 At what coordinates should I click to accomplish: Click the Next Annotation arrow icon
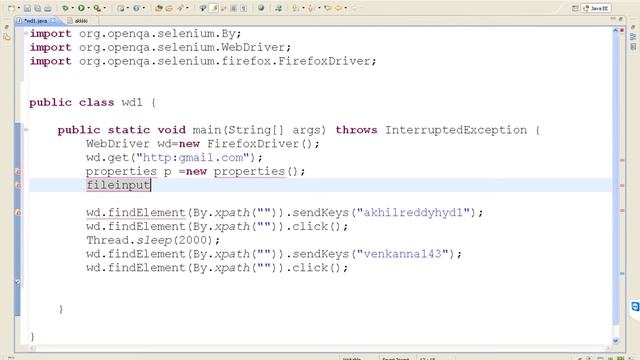coord(295,8)
